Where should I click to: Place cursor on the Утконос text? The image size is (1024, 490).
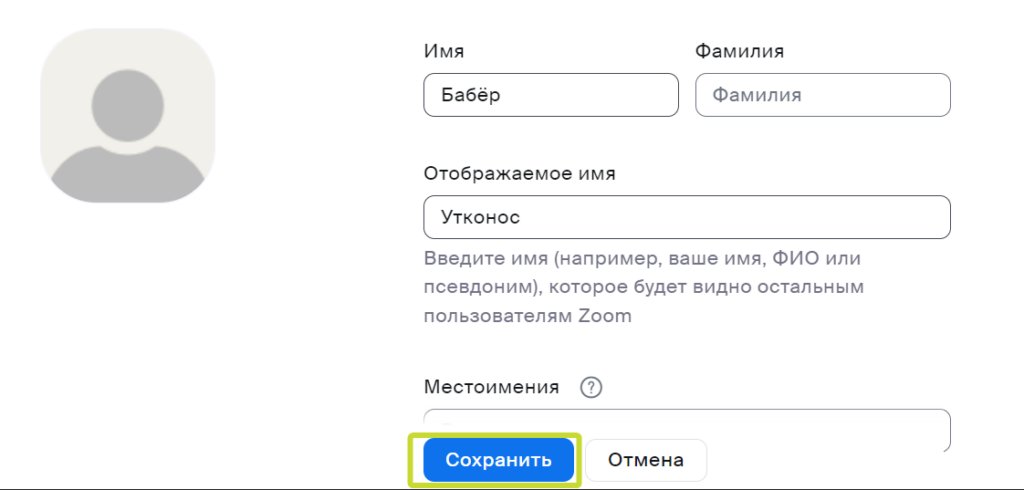click(x=481, y=217)
